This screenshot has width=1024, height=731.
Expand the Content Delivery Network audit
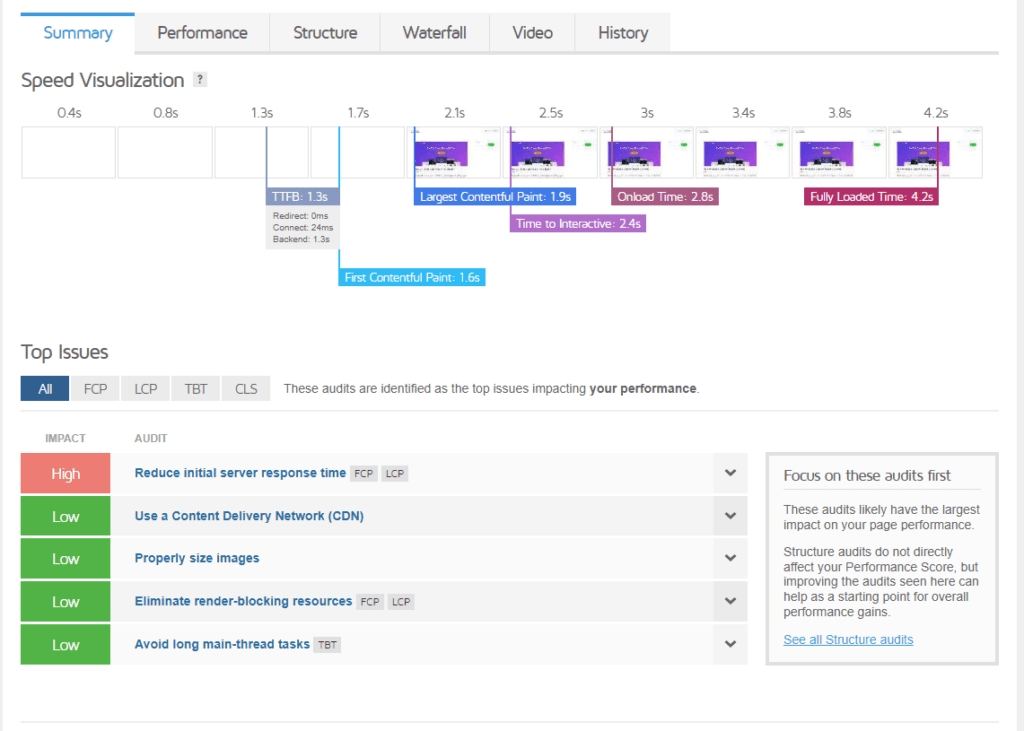730,516
